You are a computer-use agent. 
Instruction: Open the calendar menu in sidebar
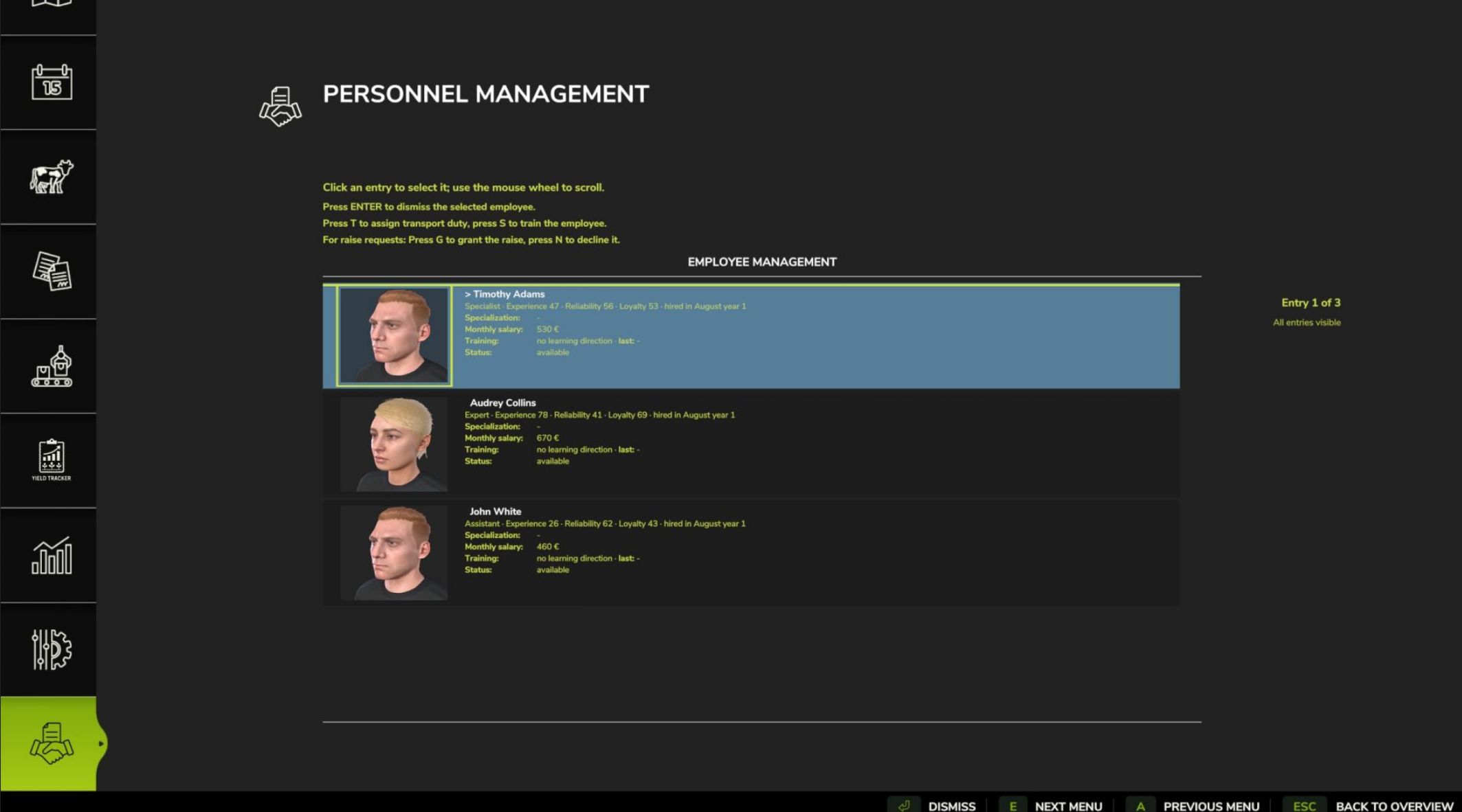pyautogui.click(x=52, y=82)
